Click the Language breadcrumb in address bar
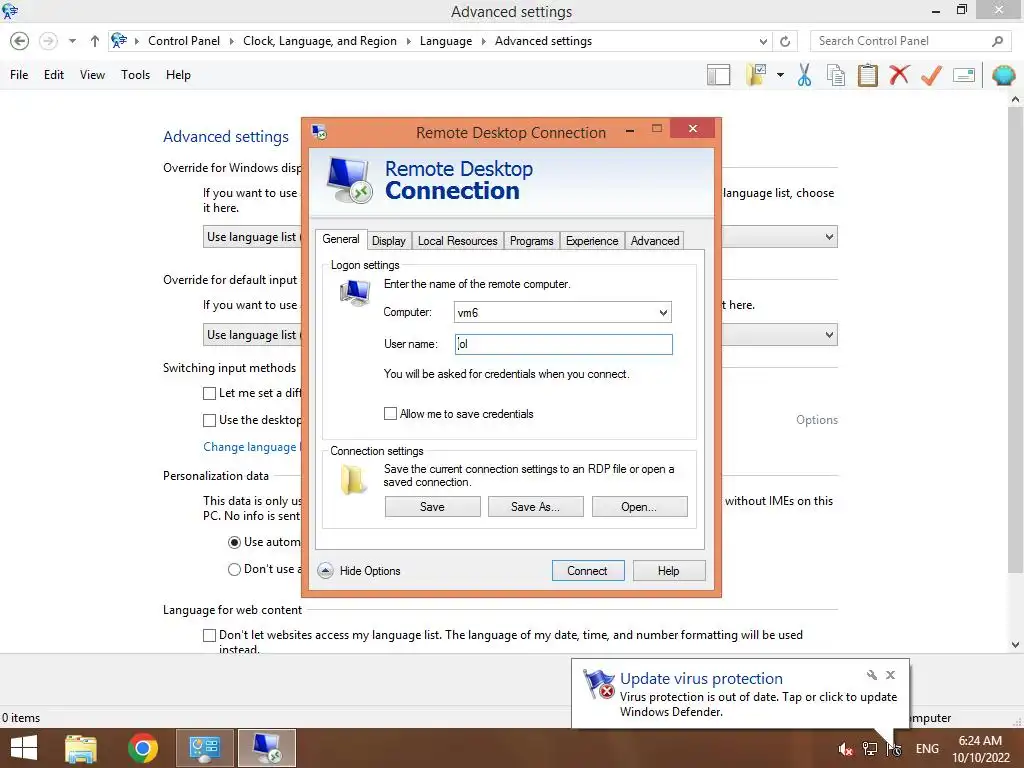This screenshot has width=1024, height=768. (445, 41)
